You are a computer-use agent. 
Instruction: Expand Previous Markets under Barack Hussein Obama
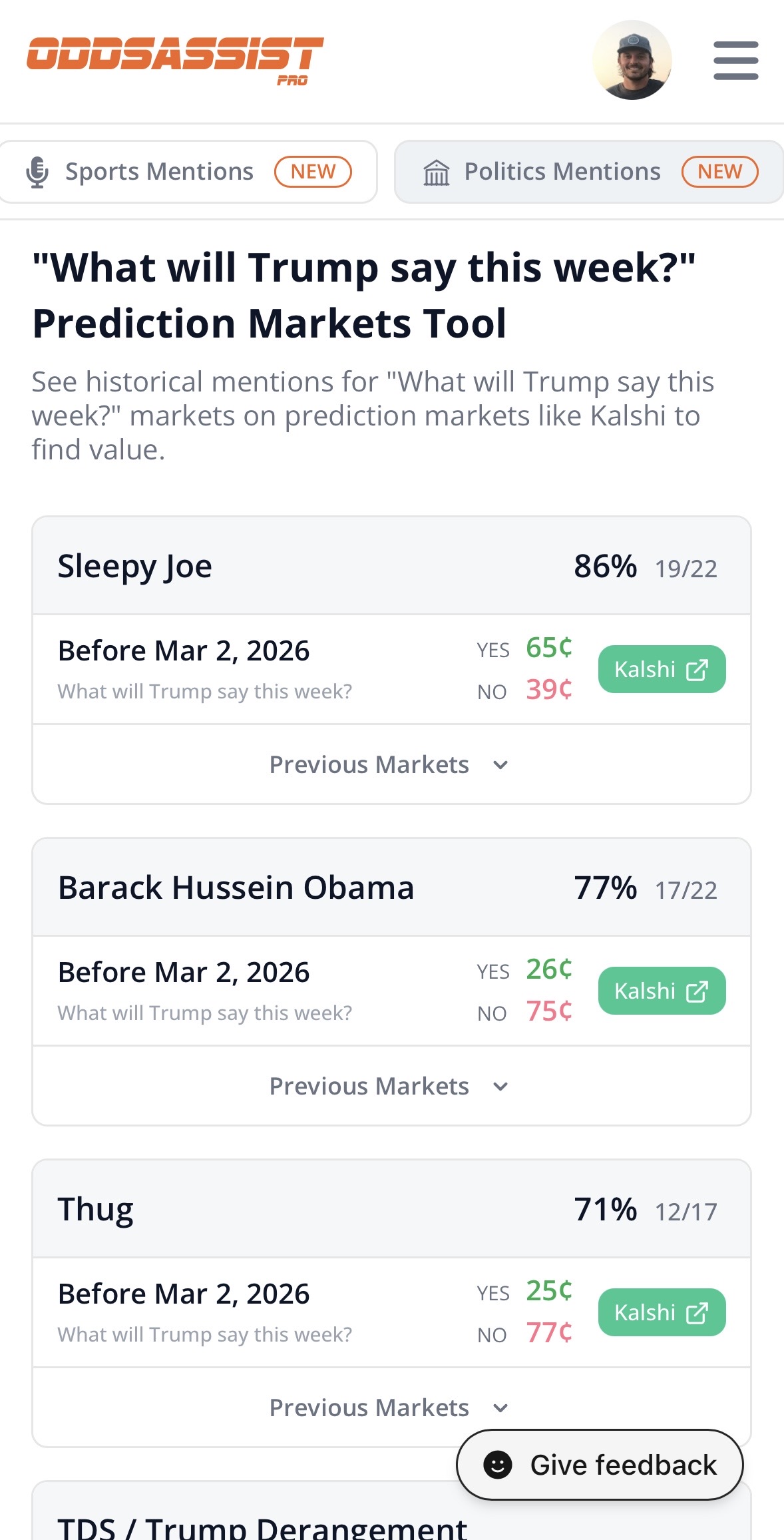click(x=391, y=1085)
